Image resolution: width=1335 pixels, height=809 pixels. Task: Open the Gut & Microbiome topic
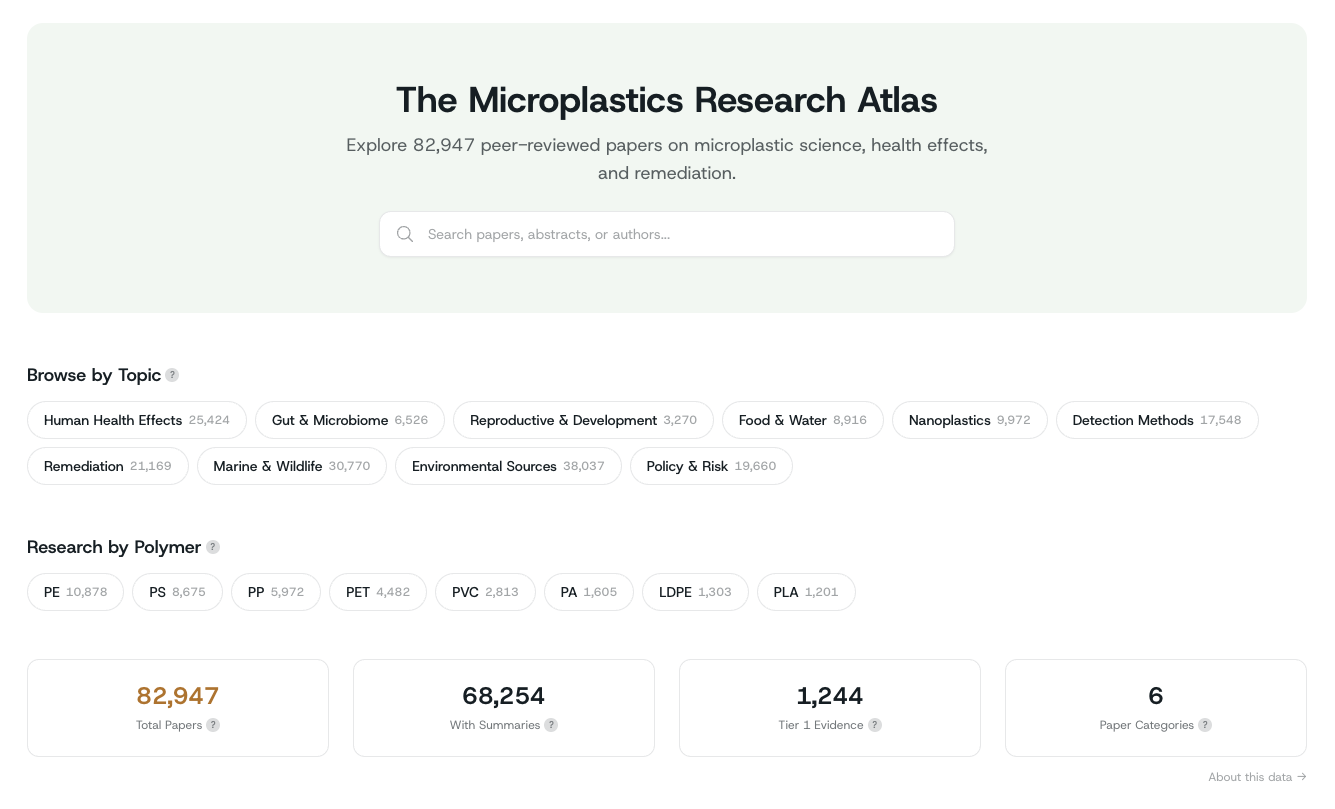point(349,420)
